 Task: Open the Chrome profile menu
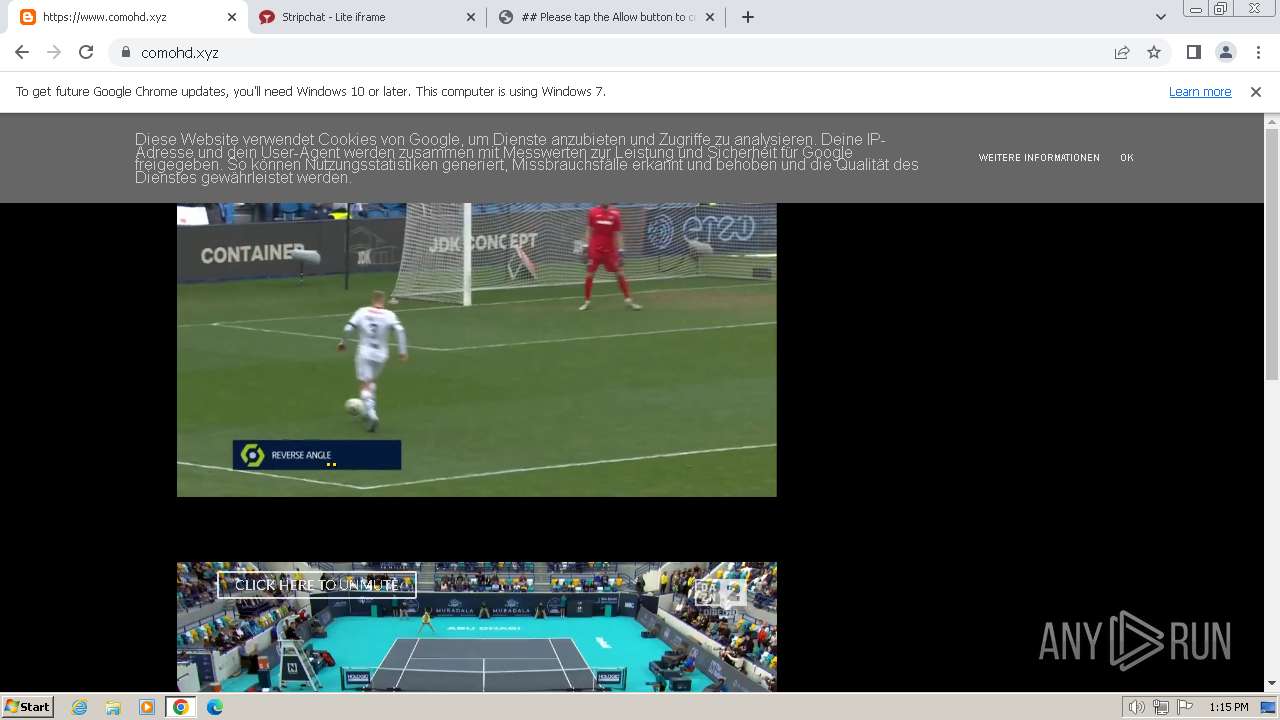(x=1225, y=52)
